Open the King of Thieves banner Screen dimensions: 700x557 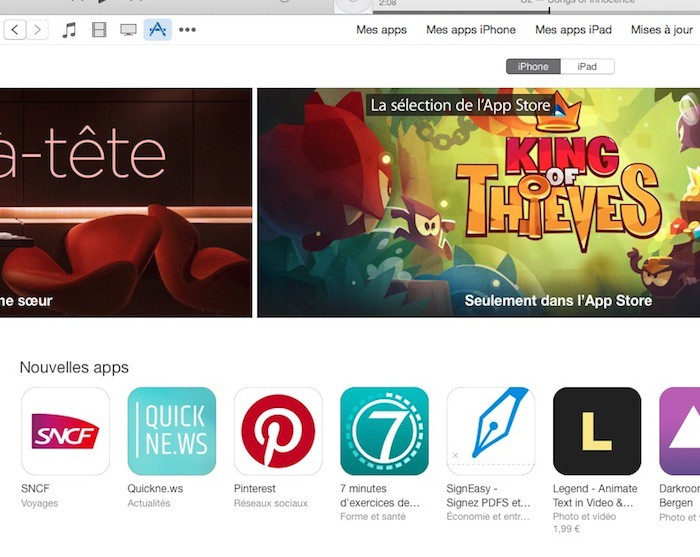pyautogui.click(x=479, y=203)
